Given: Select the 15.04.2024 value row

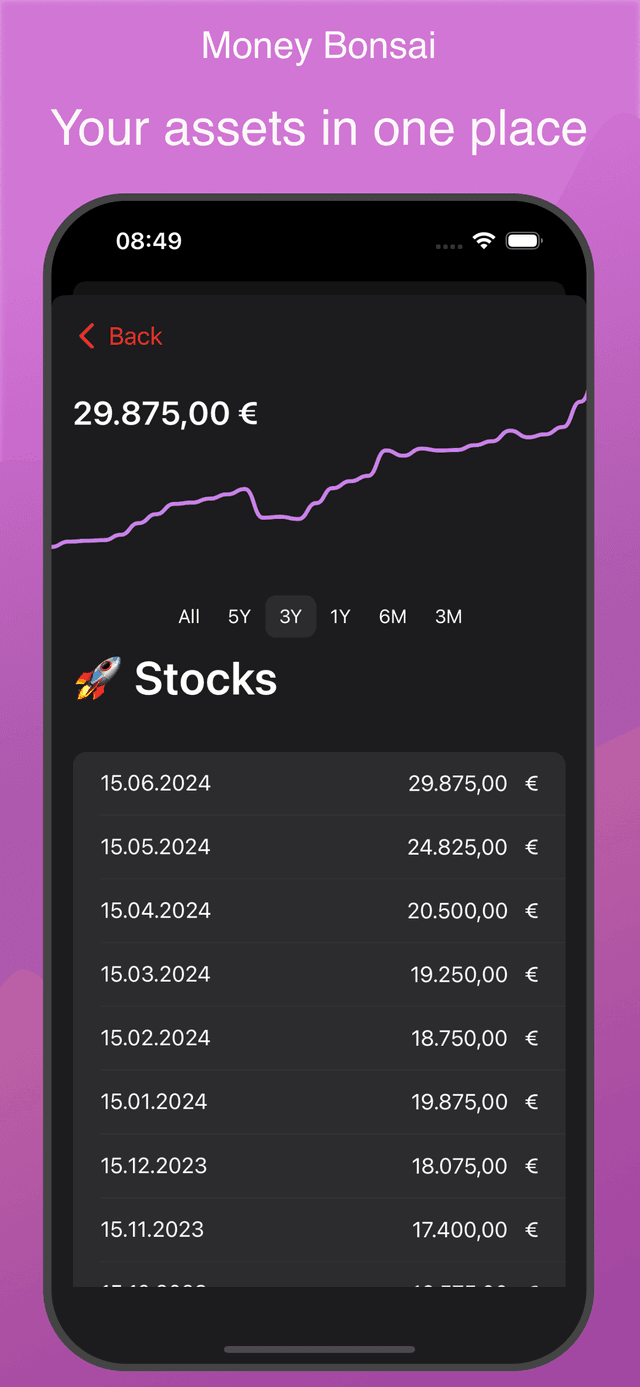Looking at the screenshot, I should tap(318, 911).
